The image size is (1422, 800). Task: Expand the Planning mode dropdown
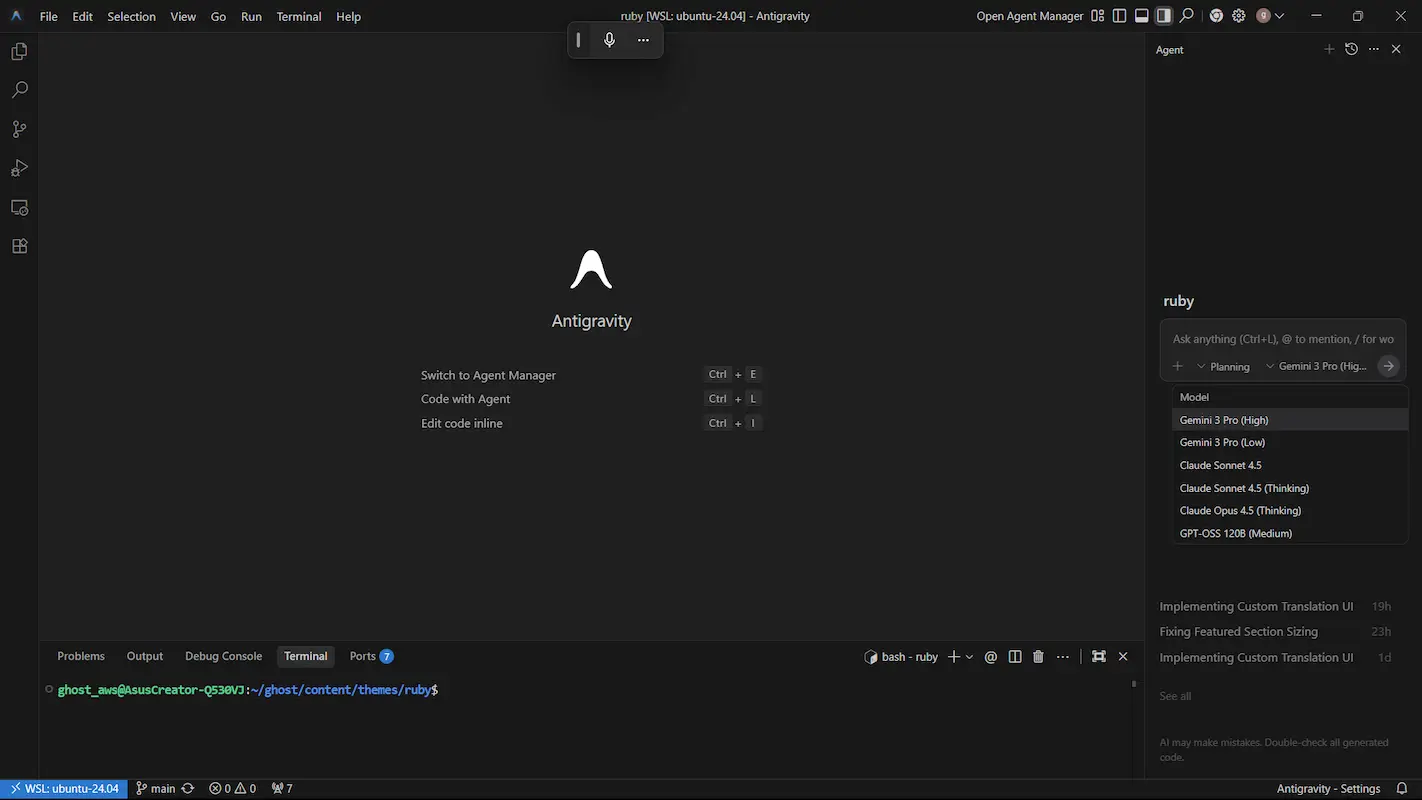click(x=1223, y=367)
